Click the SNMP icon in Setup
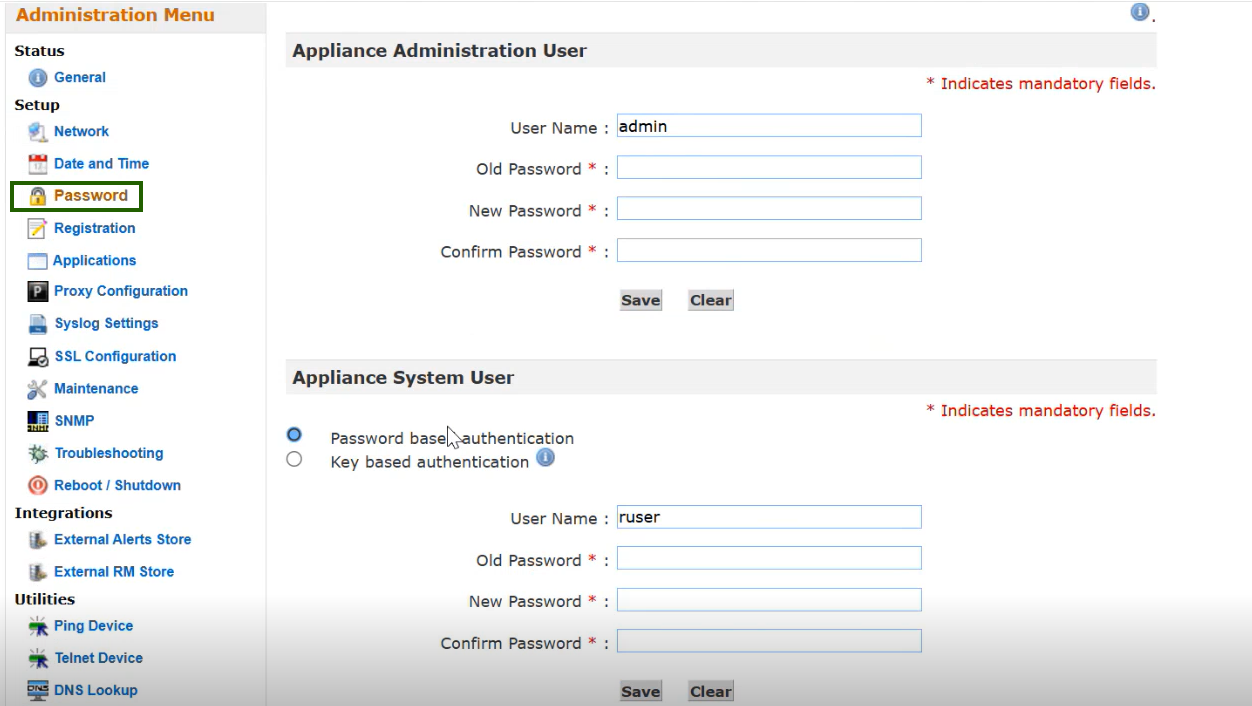 [38, 421]
